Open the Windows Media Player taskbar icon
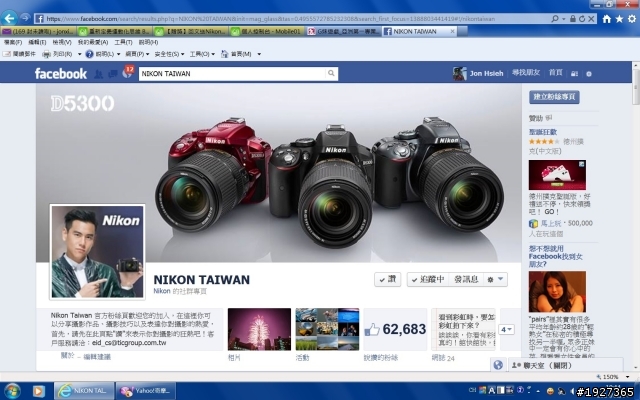 coord(38,391)
